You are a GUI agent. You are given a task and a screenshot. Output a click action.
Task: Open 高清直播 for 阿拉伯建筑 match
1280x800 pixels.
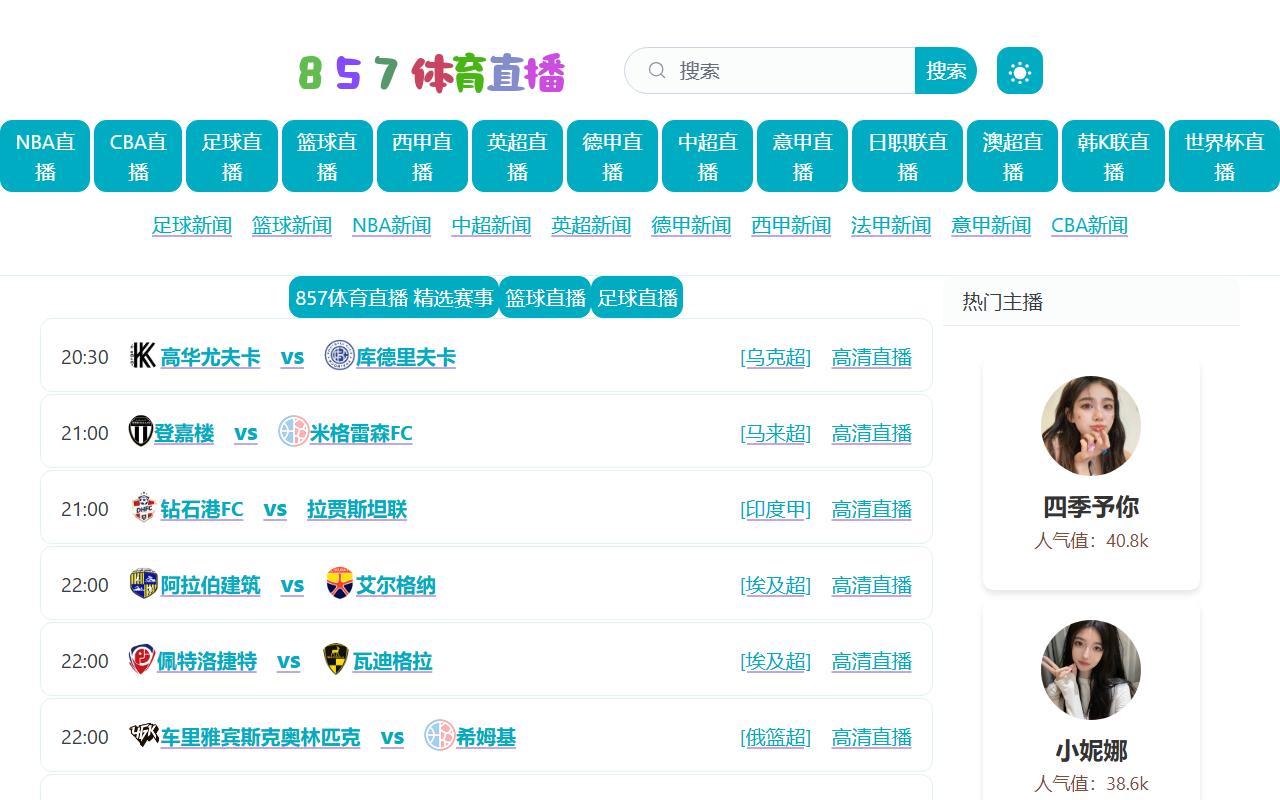click(x=872, y=585)
